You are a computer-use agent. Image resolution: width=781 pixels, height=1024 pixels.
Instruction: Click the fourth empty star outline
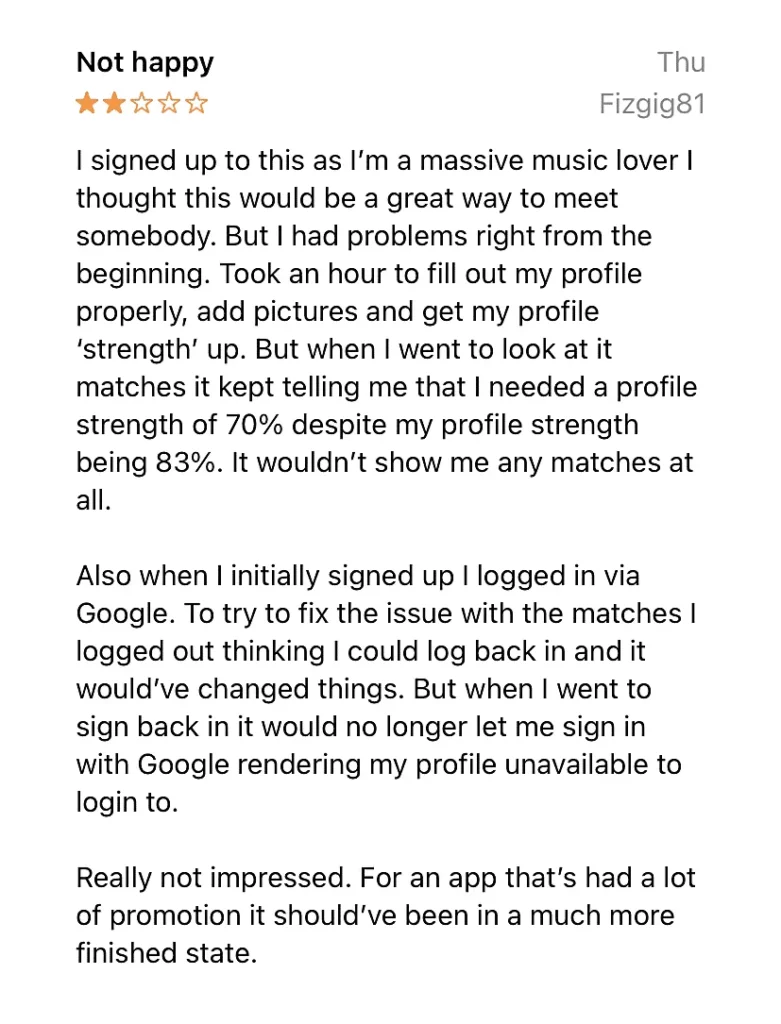[x=168, y=103]
